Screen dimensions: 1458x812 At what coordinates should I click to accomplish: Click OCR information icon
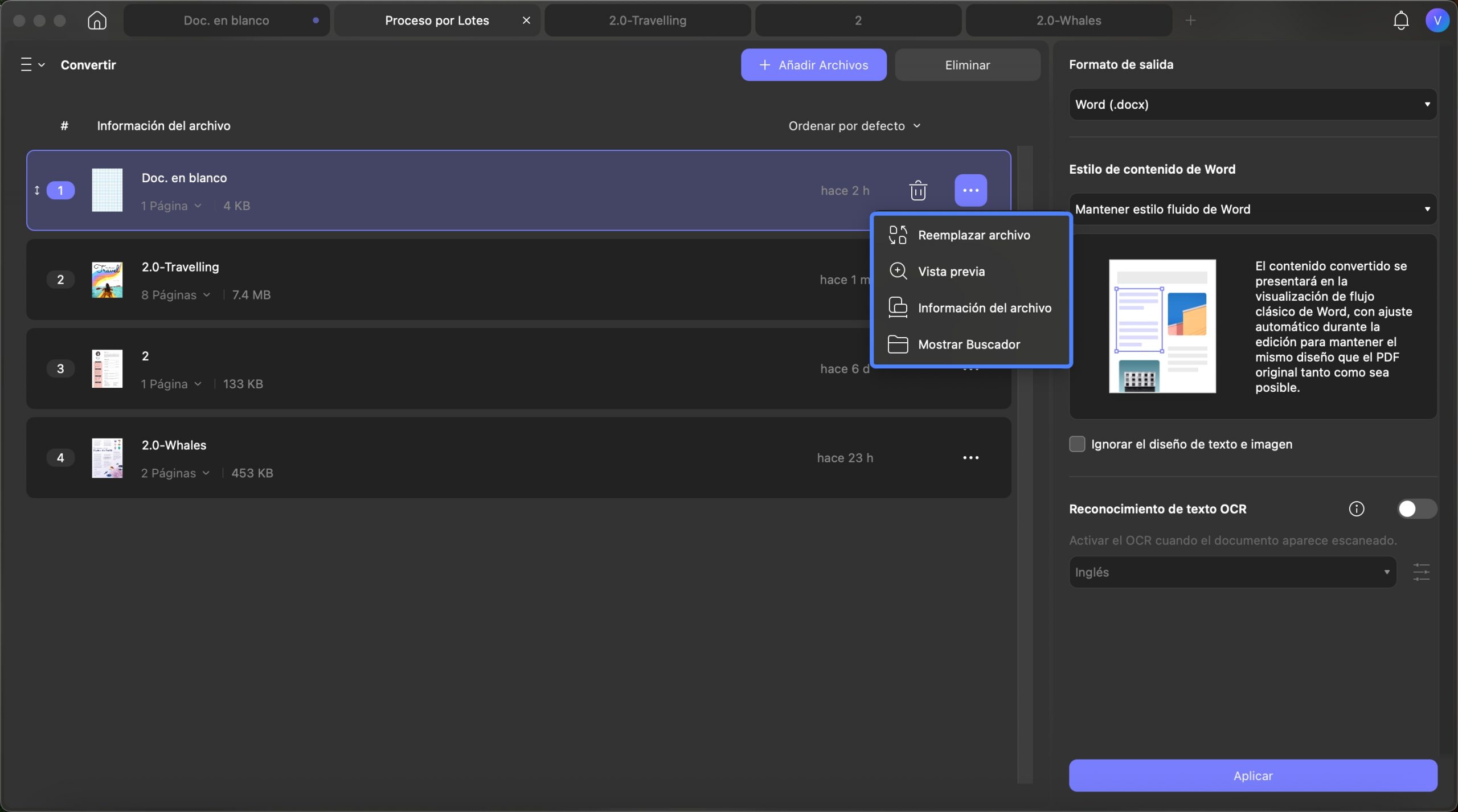[x=1356, y=508]
